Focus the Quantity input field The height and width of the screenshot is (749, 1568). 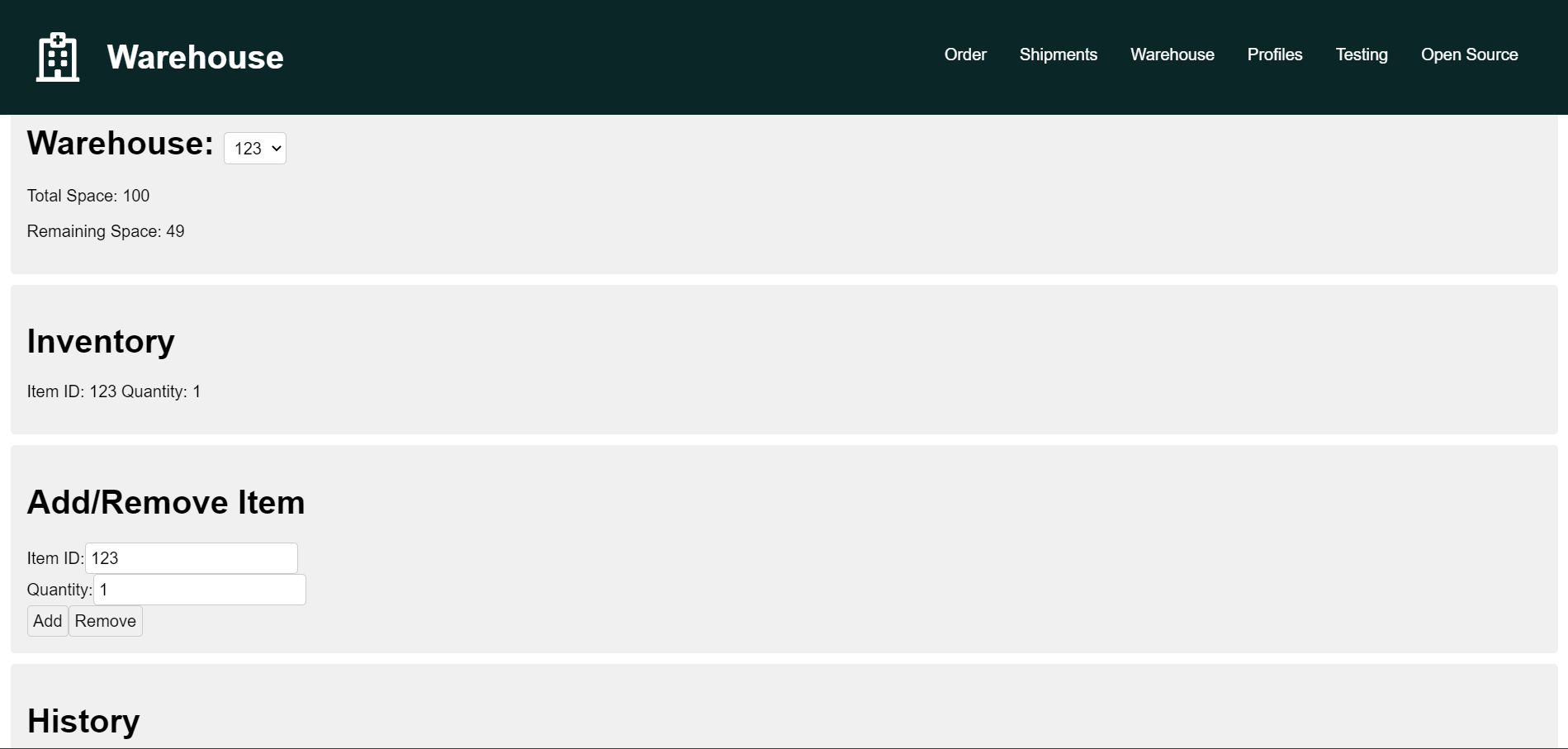pos(200,590)
